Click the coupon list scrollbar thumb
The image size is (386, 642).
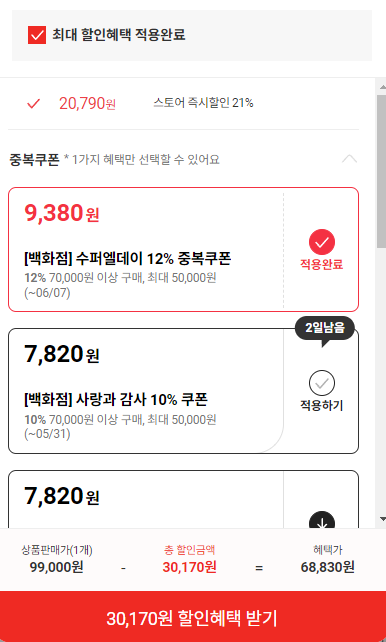point(381,171)
